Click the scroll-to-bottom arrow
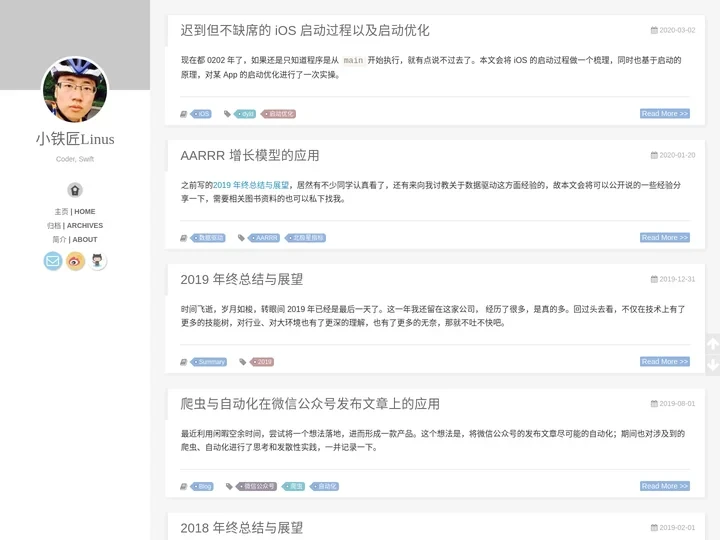The width and height of the screenshot is (720, 540). pos(713,365)
